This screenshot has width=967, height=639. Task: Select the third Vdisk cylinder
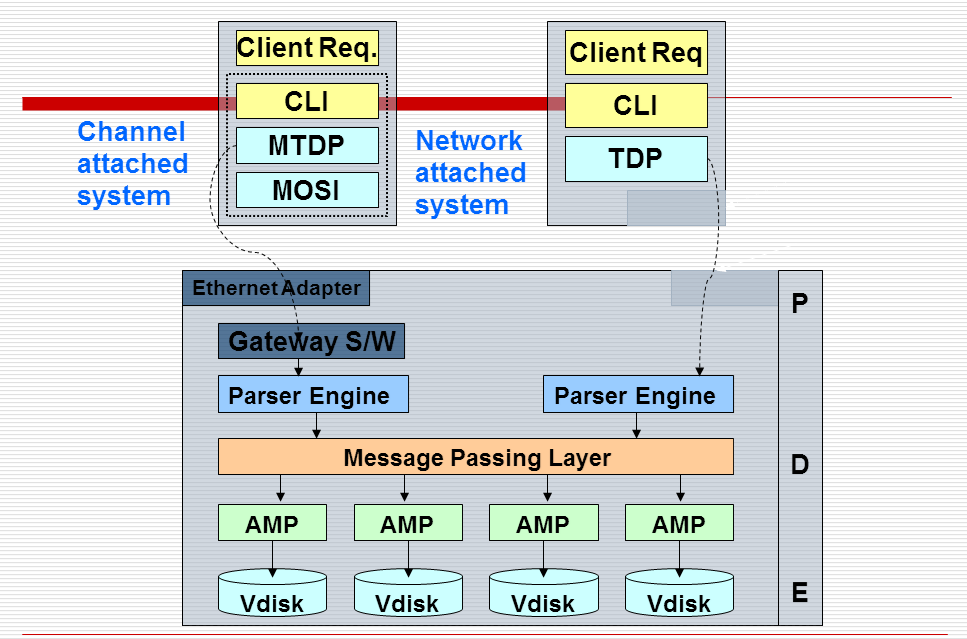543,593
